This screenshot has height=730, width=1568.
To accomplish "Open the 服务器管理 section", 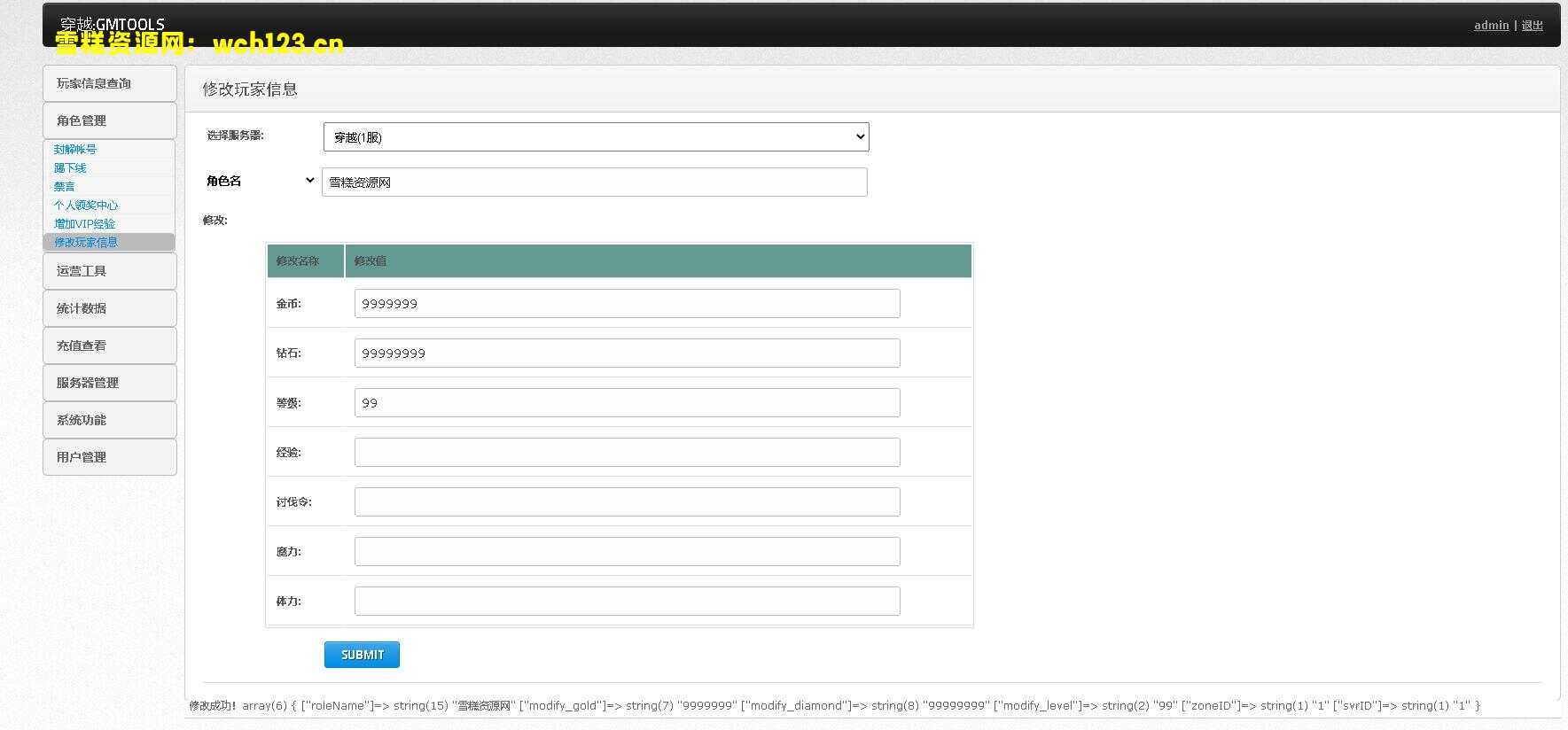I will [110, 383].
